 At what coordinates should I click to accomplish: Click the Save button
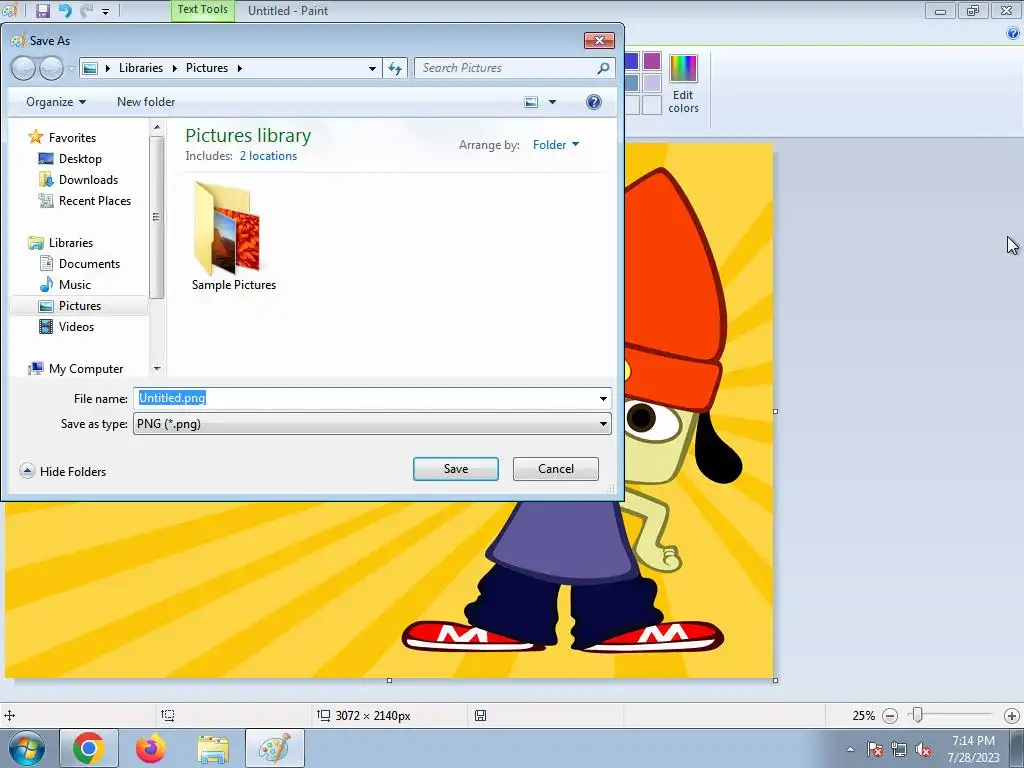(456, 469)
